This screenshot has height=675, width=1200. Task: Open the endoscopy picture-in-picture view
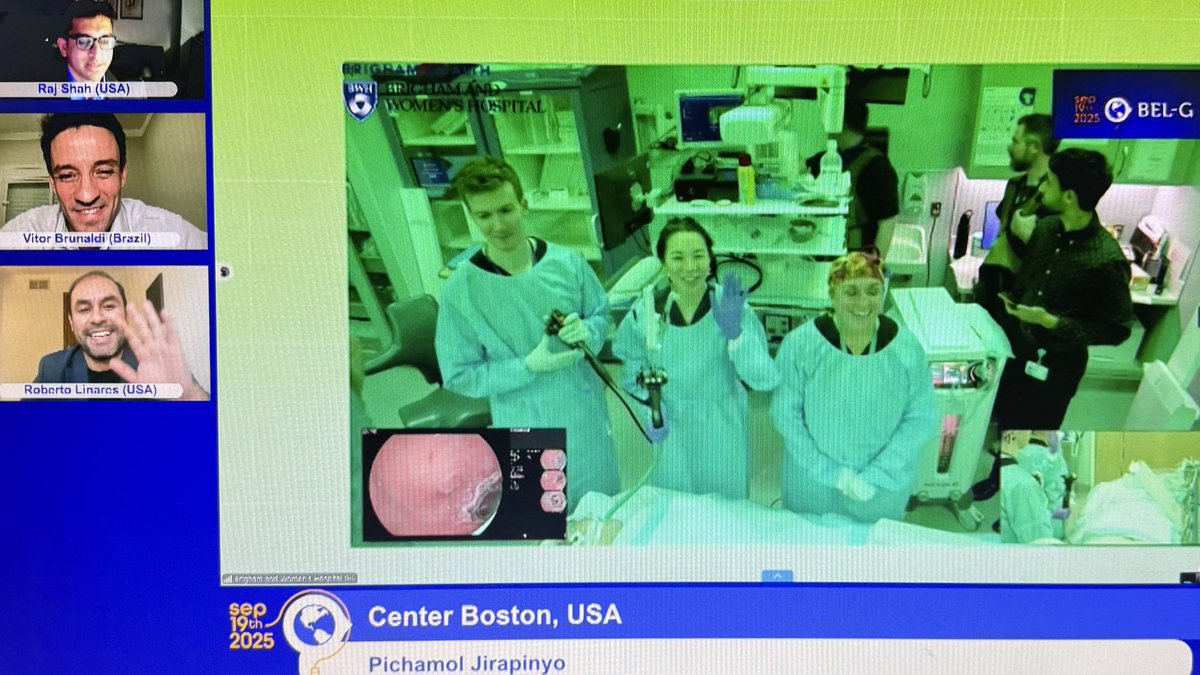point(464,485)
